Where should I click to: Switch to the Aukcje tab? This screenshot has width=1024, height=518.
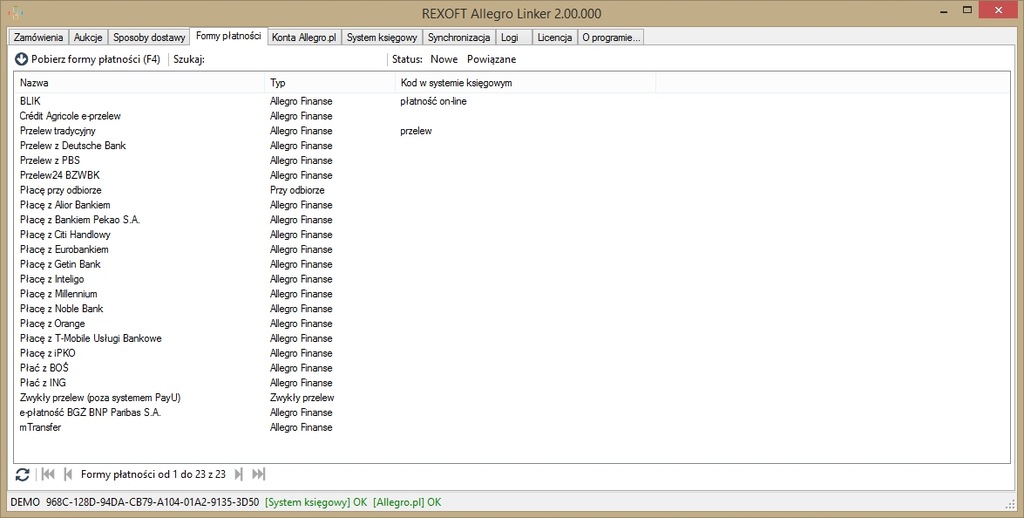click(88, 37)
